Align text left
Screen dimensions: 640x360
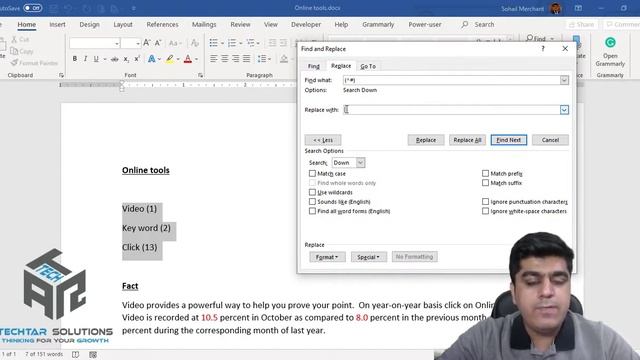pyautogui.click(x=213, y=59)
